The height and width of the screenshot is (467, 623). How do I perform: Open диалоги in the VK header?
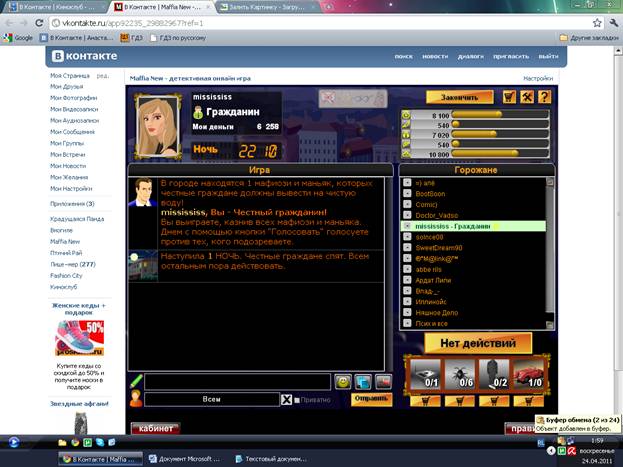[470, 56]
